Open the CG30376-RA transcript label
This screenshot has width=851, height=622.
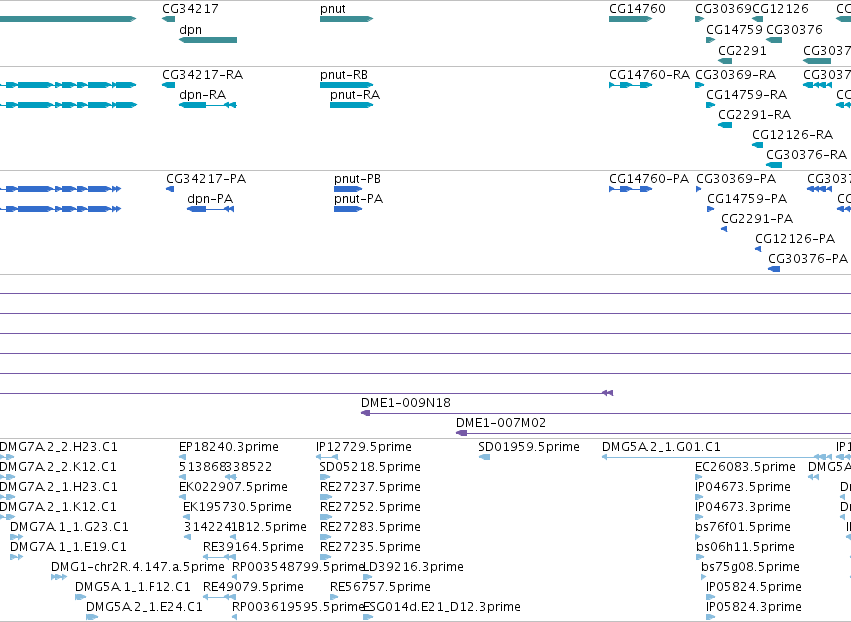click(806, 155)
